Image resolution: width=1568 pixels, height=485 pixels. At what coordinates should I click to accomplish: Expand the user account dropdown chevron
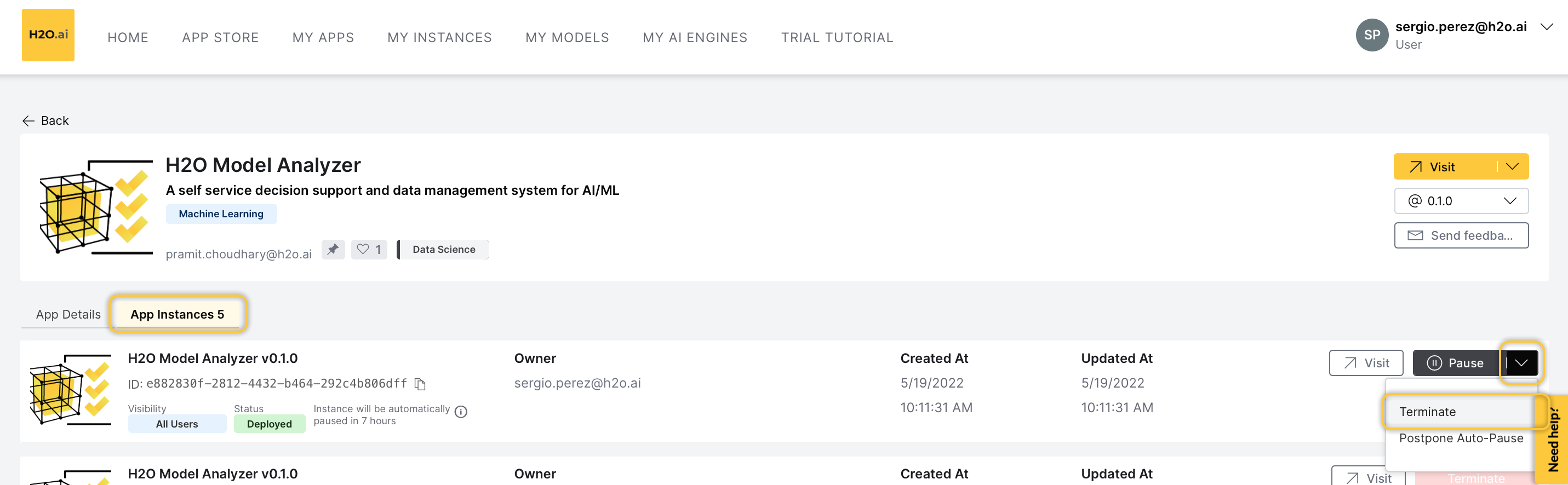pyautogui.click(x=1546, y=27)
